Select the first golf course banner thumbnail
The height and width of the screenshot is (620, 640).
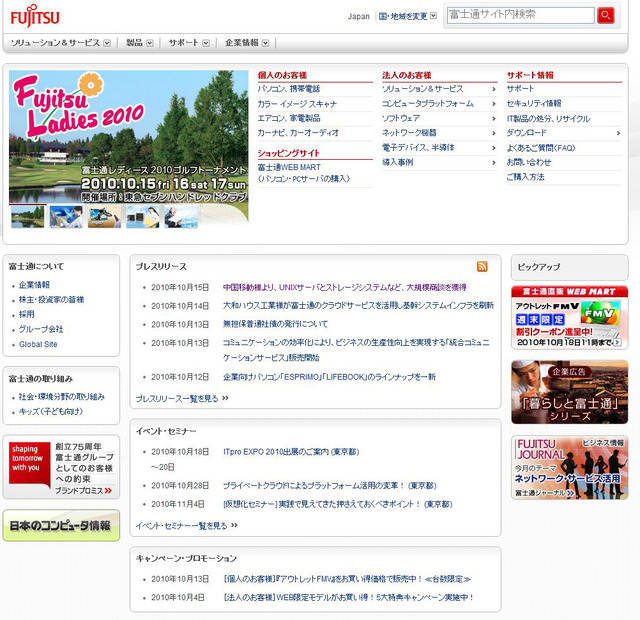click(x=28, y=216)
